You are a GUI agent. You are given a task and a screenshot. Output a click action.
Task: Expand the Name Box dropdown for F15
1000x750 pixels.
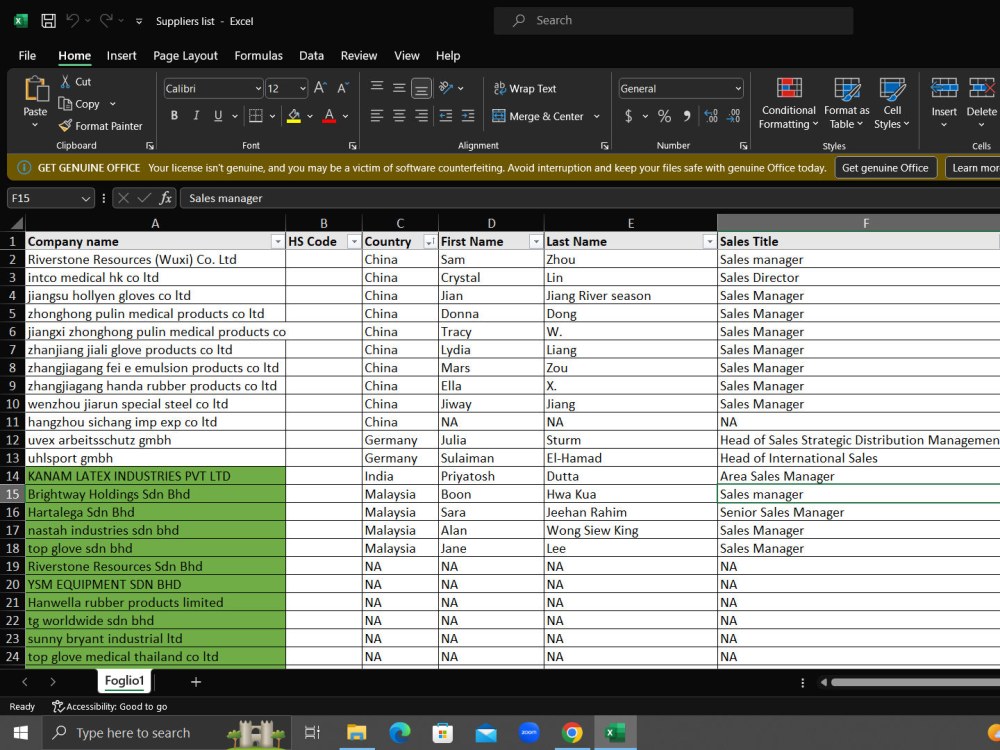coord(85,198)
